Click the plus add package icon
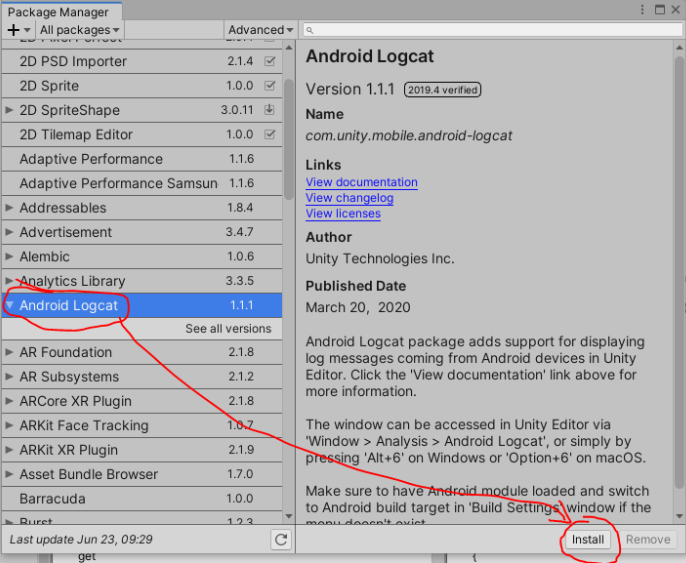This screenshot has height=563, width=686. (x=14, y=30)
